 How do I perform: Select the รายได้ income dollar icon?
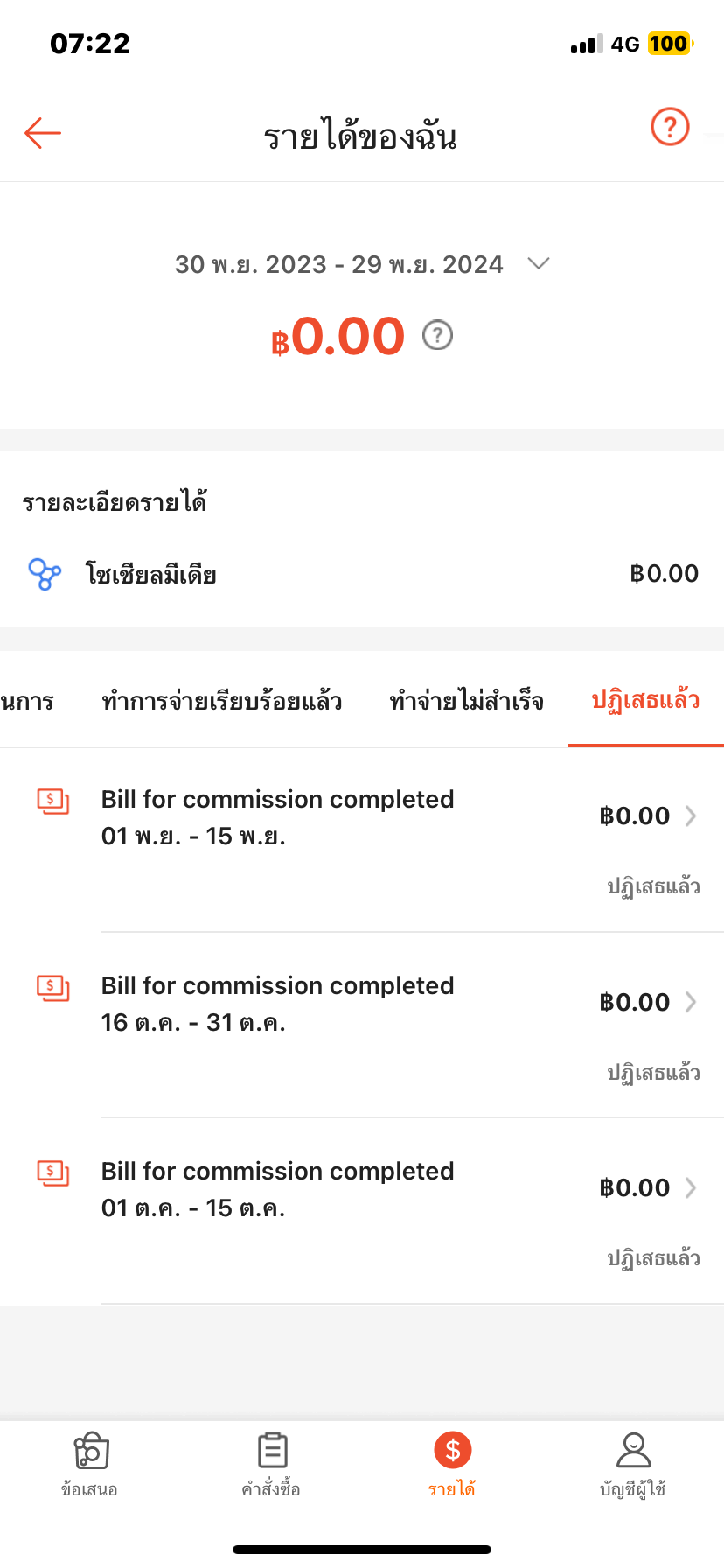(x=453, y=1451)
